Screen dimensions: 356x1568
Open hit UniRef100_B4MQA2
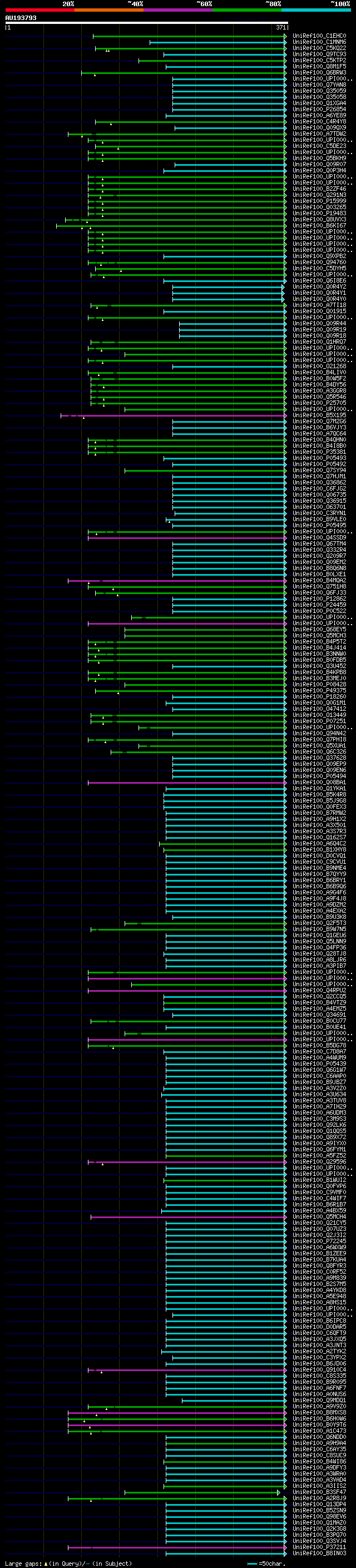319,580
